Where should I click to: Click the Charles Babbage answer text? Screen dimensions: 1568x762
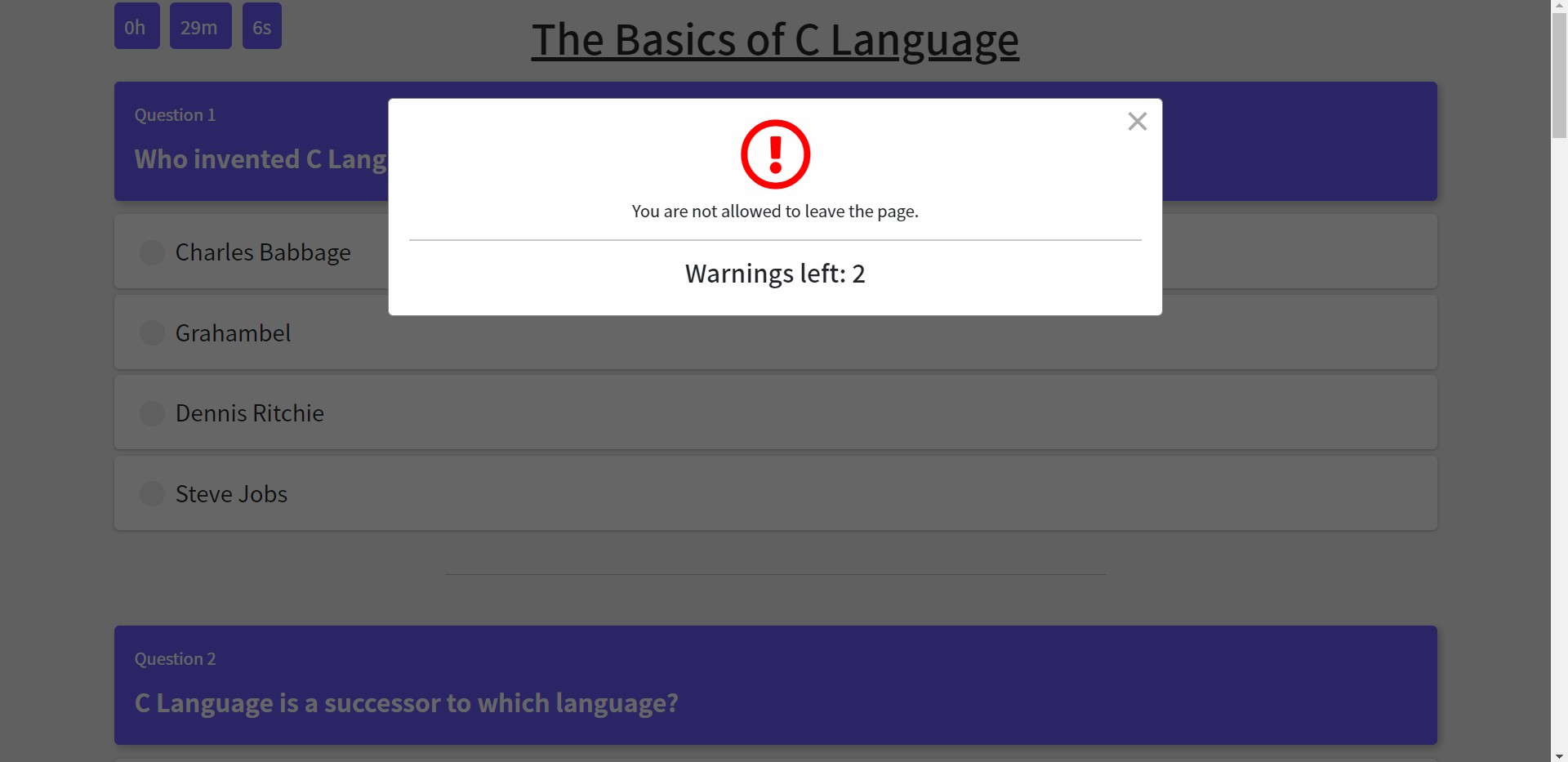point(263,252)
